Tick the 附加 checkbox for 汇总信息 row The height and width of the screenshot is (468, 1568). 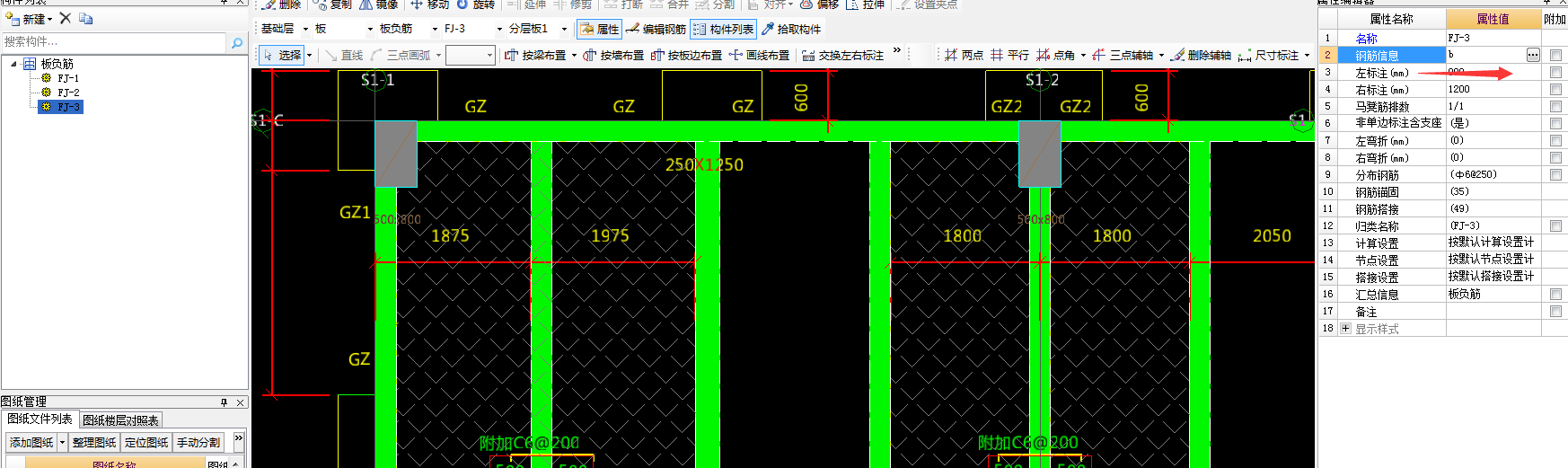1555,295
